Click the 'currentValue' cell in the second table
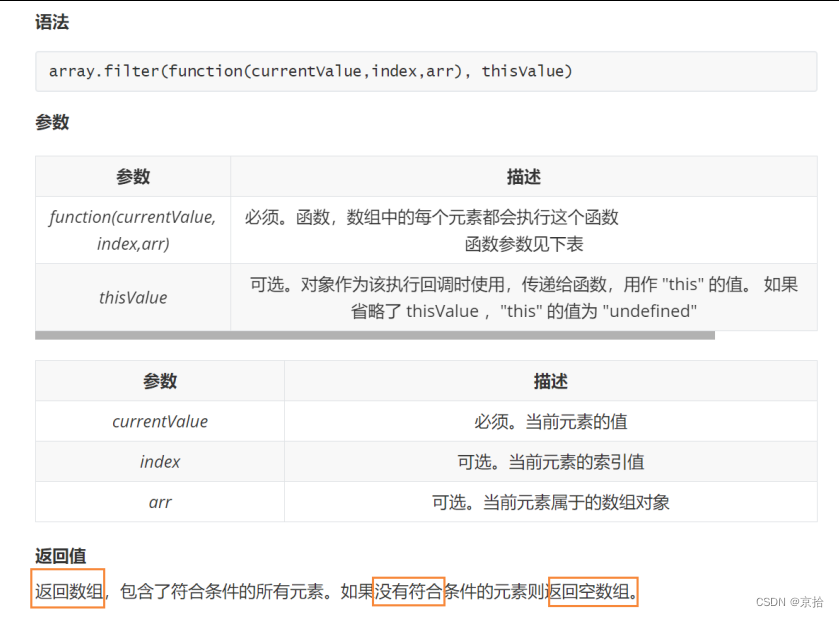Image resolution: width=839 pixels, height=617 pixels. (x=160, y=421)
